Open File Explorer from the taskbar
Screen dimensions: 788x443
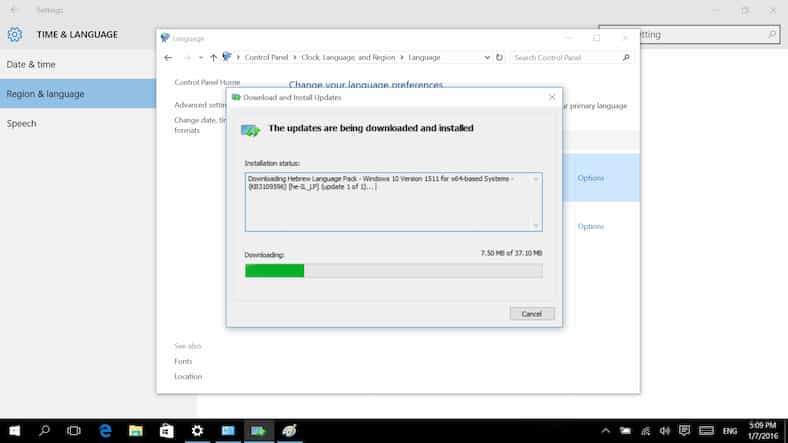coord(136,430)
